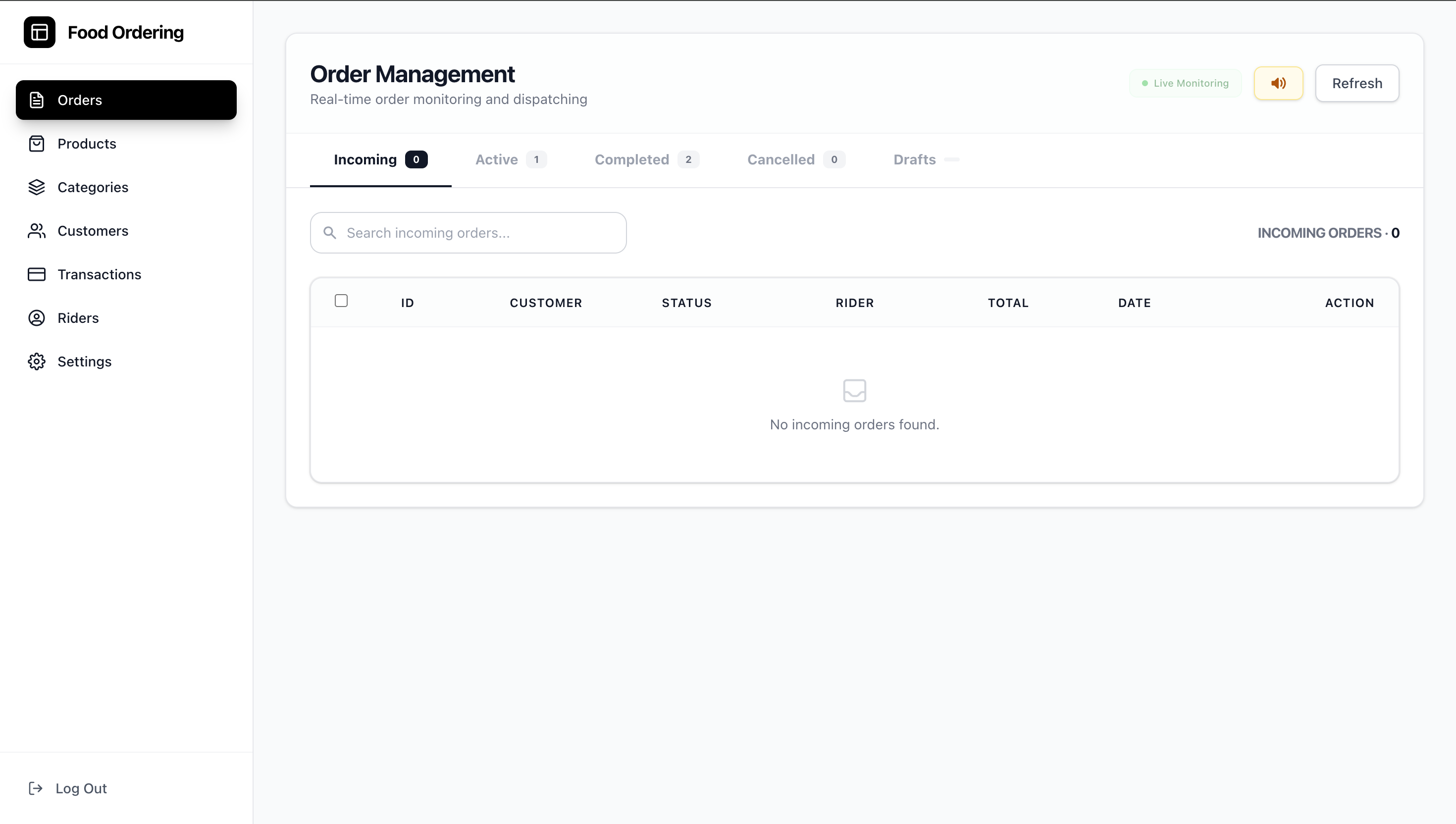
Task: Click the Customers people icon
Action: (37, 231)
